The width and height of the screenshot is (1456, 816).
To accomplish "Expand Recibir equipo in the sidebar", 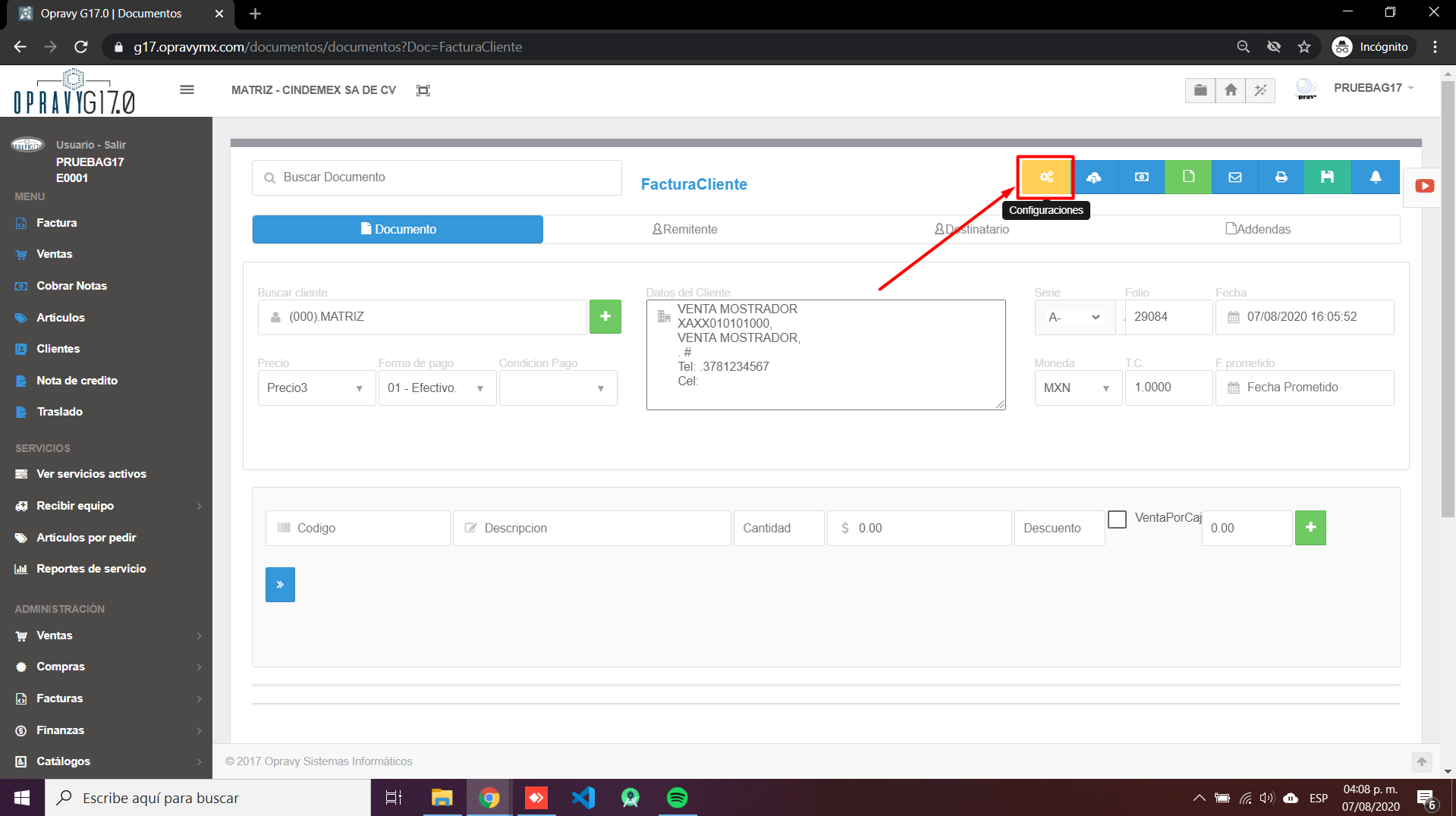I will point(106,506).
